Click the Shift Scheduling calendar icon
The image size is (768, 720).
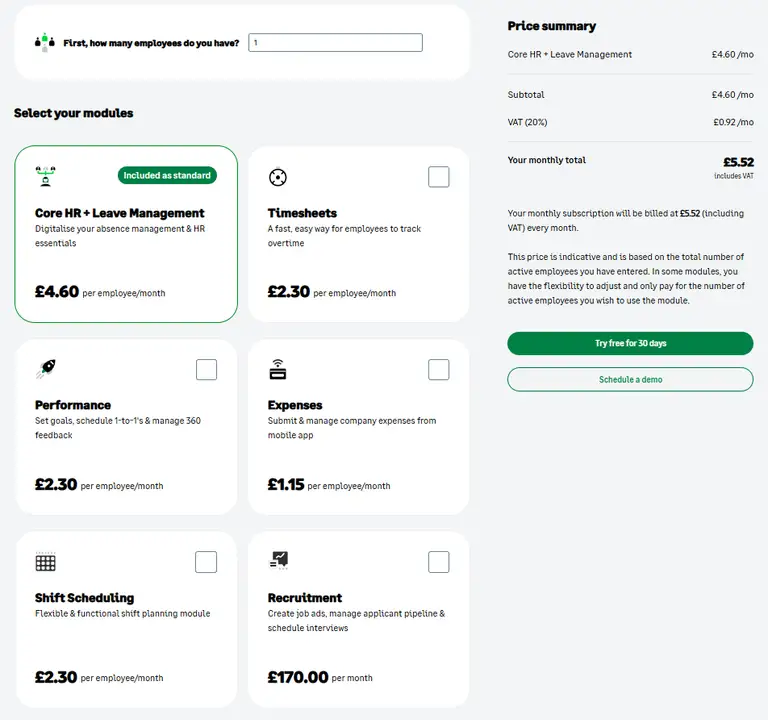[x=45, y=562]
